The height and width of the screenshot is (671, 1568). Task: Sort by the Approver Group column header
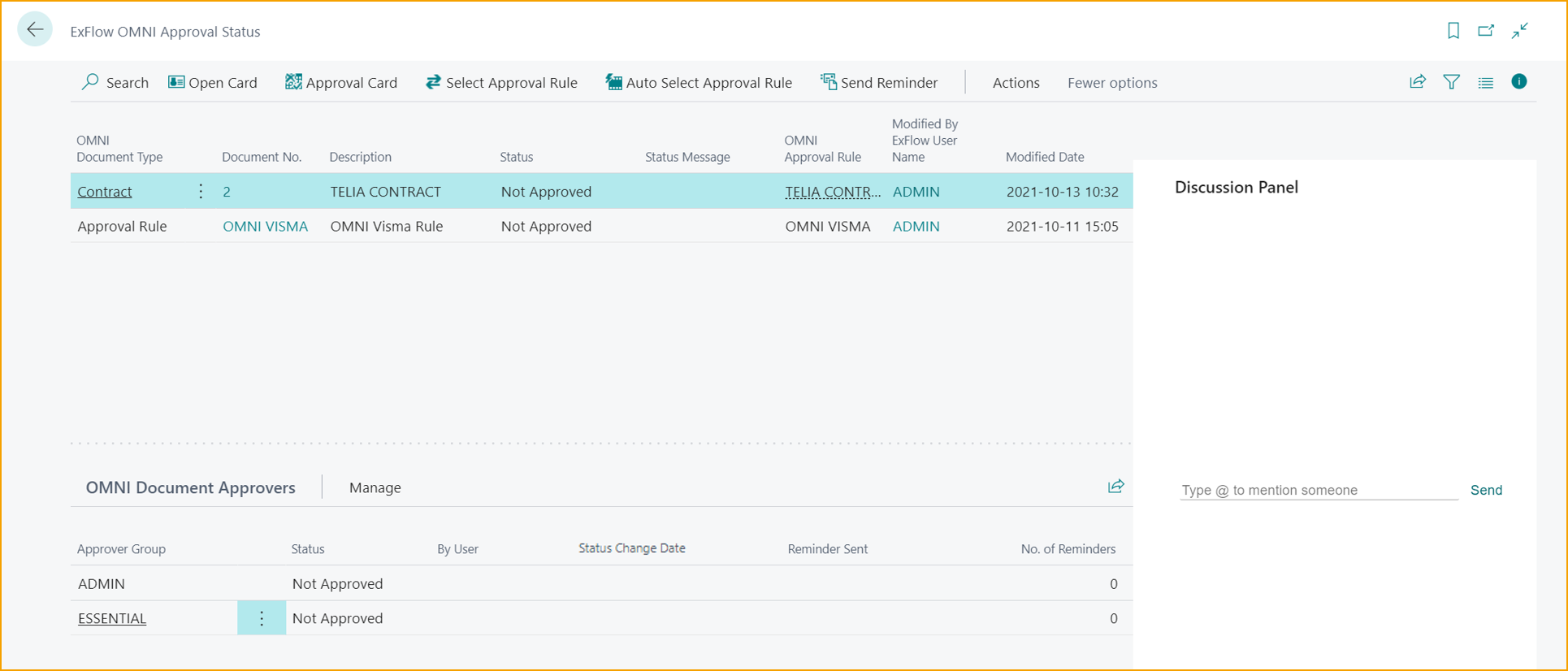[121, 549]
